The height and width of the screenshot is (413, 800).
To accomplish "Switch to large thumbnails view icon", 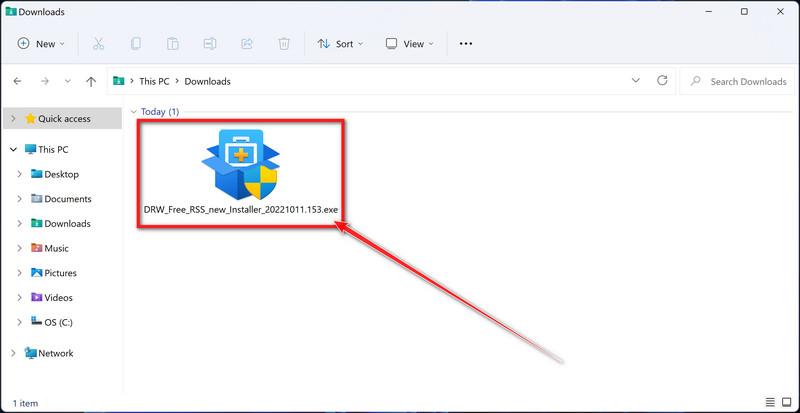I will pyautogui.click(x=786, y=402).
